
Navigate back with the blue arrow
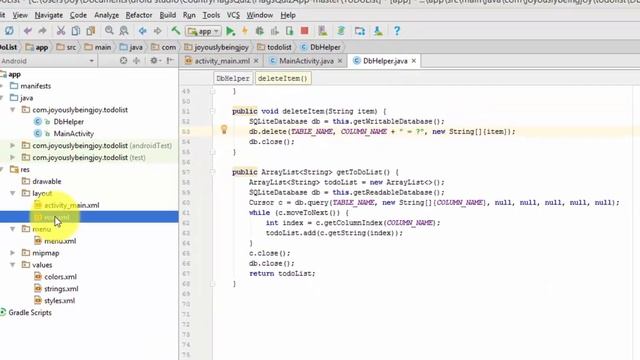pyautogui.click(x=142, y=31)
